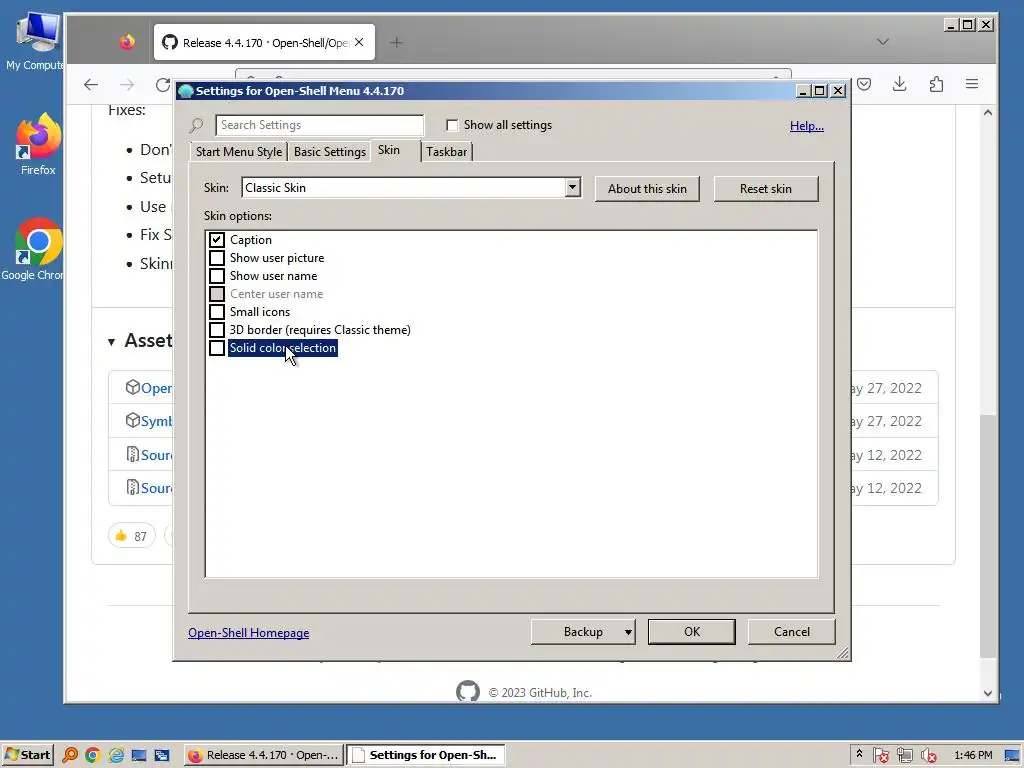Image resolution: width=1024 pixels, height=768 pixels.
Task: Open Action Center flag tray icon
Action: [880, 755]
